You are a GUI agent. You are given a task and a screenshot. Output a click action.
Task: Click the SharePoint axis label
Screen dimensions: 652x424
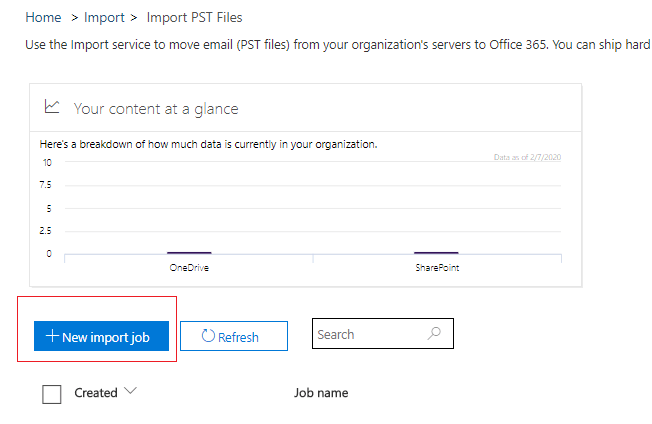coord(437,268)
